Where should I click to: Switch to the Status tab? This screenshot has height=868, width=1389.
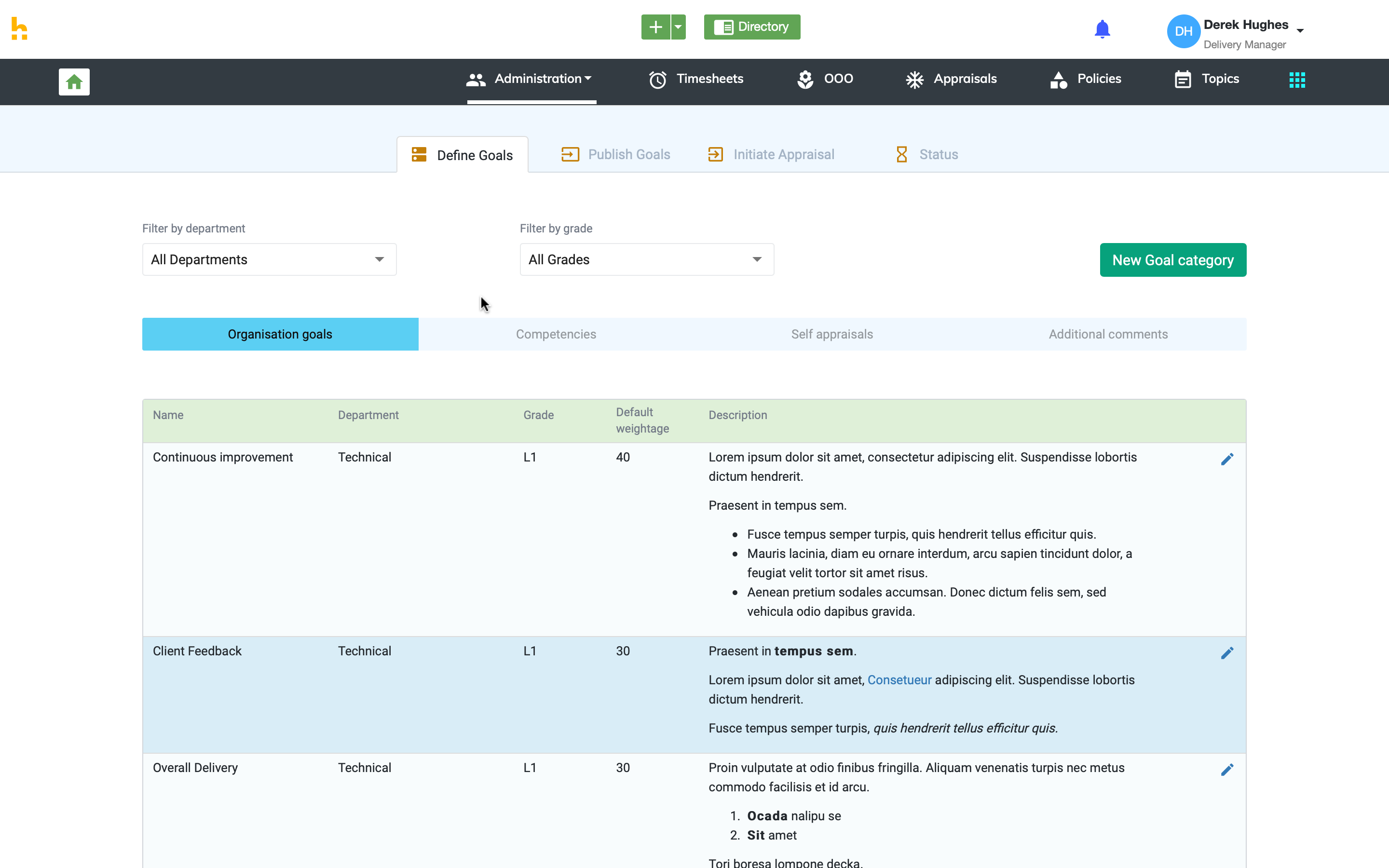point(926,154)
